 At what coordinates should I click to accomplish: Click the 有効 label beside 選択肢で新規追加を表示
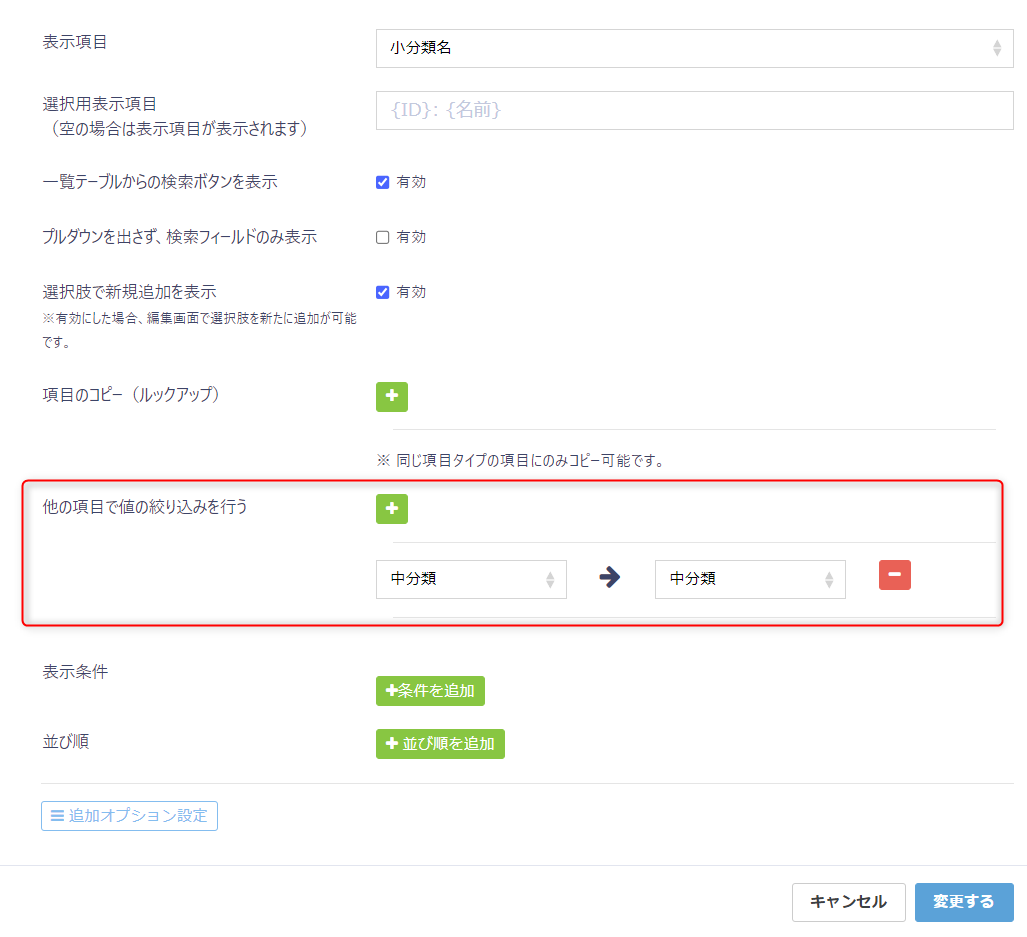coord(411,292)
